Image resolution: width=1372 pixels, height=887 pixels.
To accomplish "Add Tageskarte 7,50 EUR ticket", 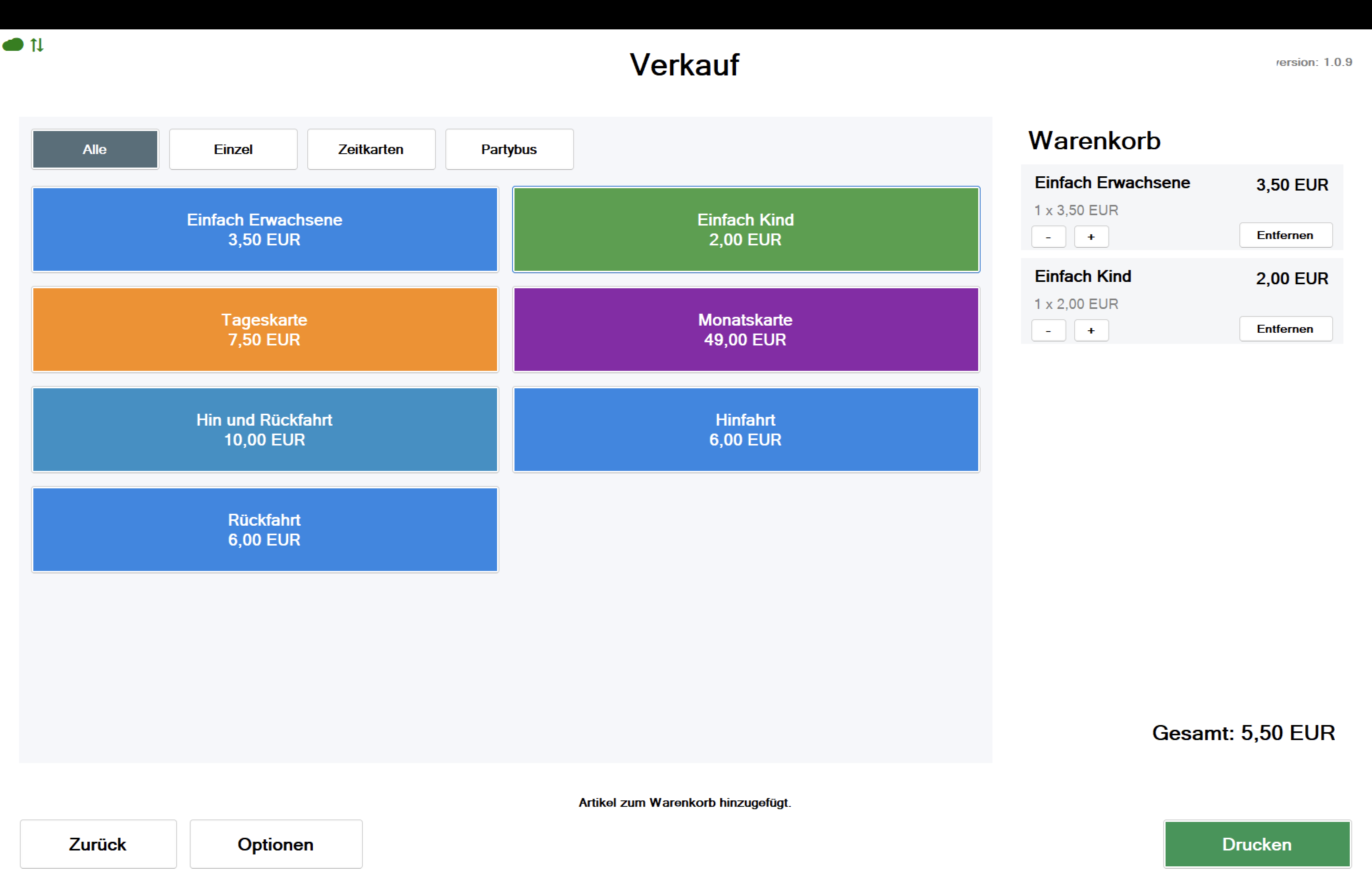I will pyautogui.click(x=265, y=330).
